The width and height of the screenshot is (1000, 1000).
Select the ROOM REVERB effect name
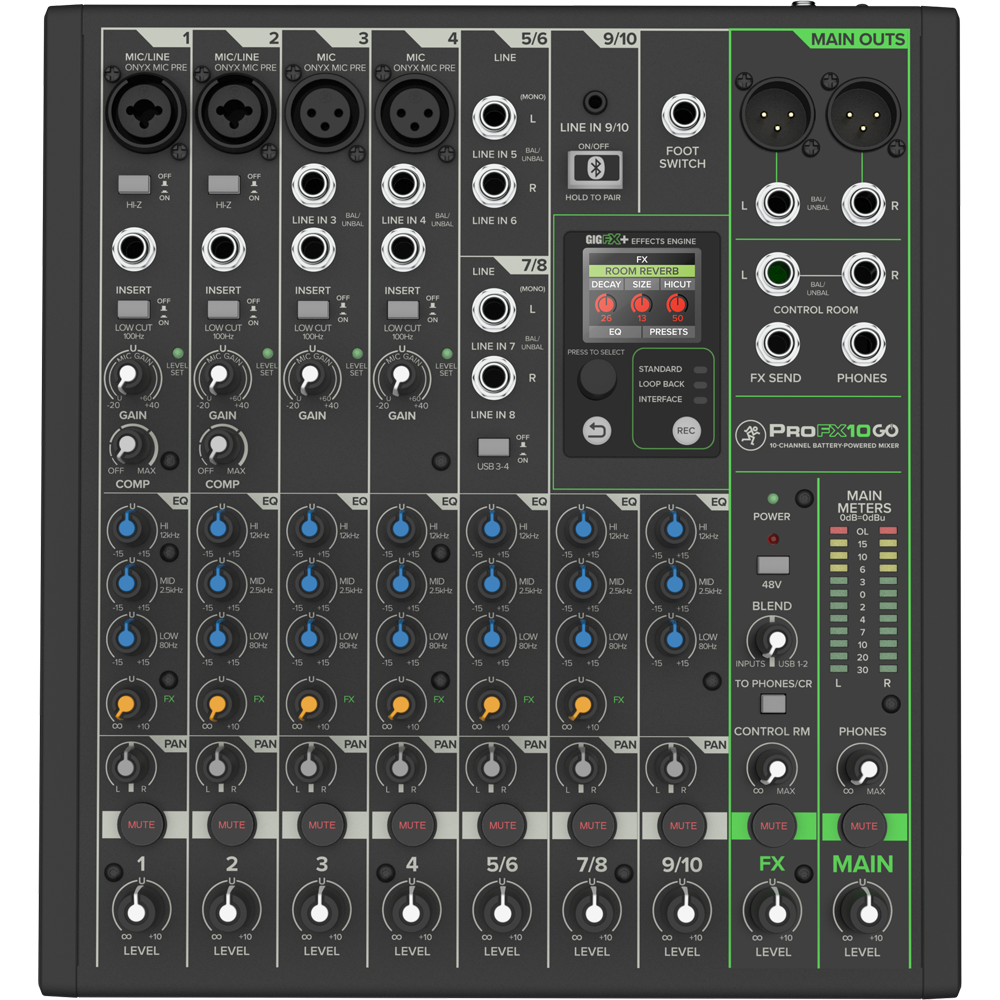[x=642, y=271]
